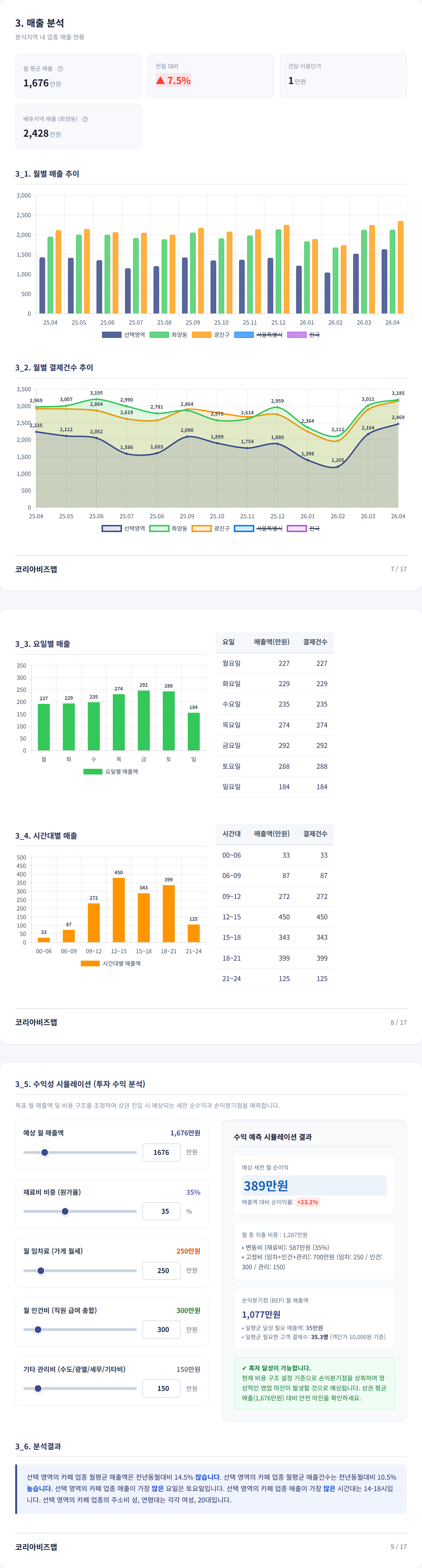Click the 3_2. 월별 결제건수 추이 heading
This screenshot has height=1568, width=422.
point(54,368)
